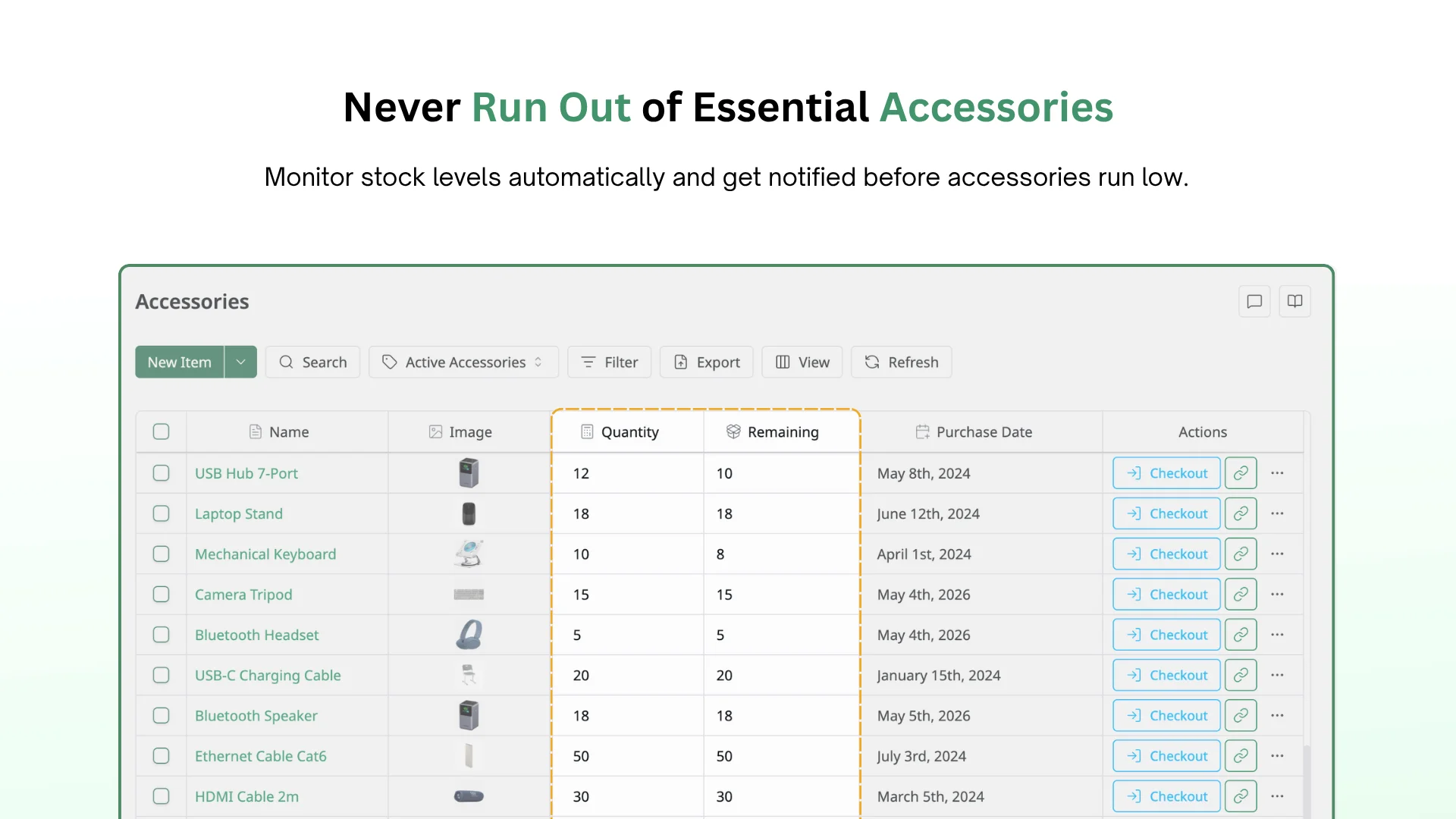Open the Mechanical Keyboard item link
Viewport: 1456px width, 819px height.
pos(265,554)
